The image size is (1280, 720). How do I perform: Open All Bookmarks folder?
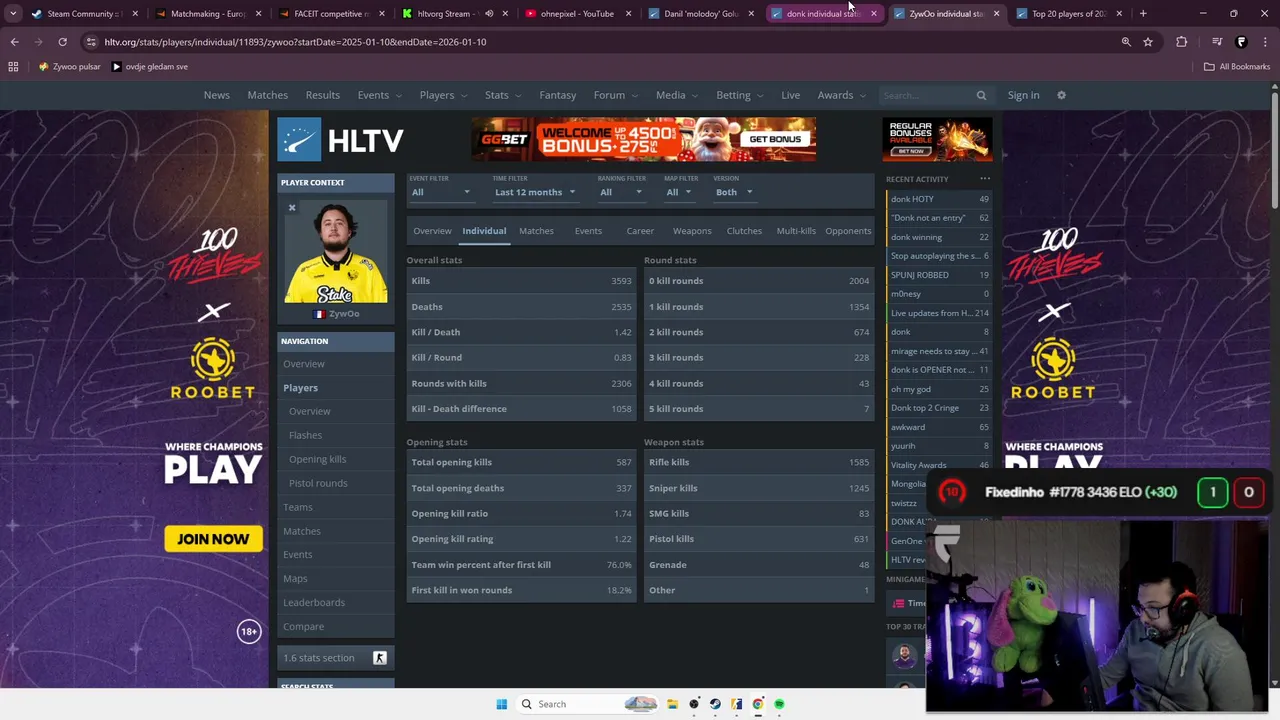coord(1237,67)
